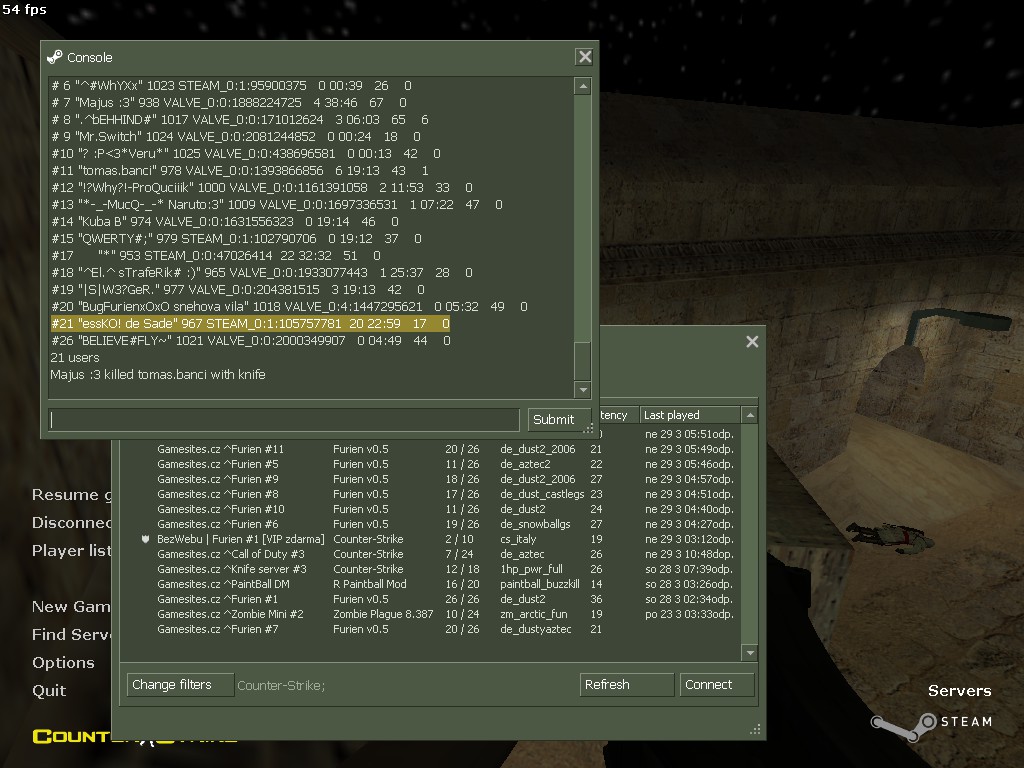Close the server browser window
The height and width of the screenshot is (768, 1024).
click(752, 342)
